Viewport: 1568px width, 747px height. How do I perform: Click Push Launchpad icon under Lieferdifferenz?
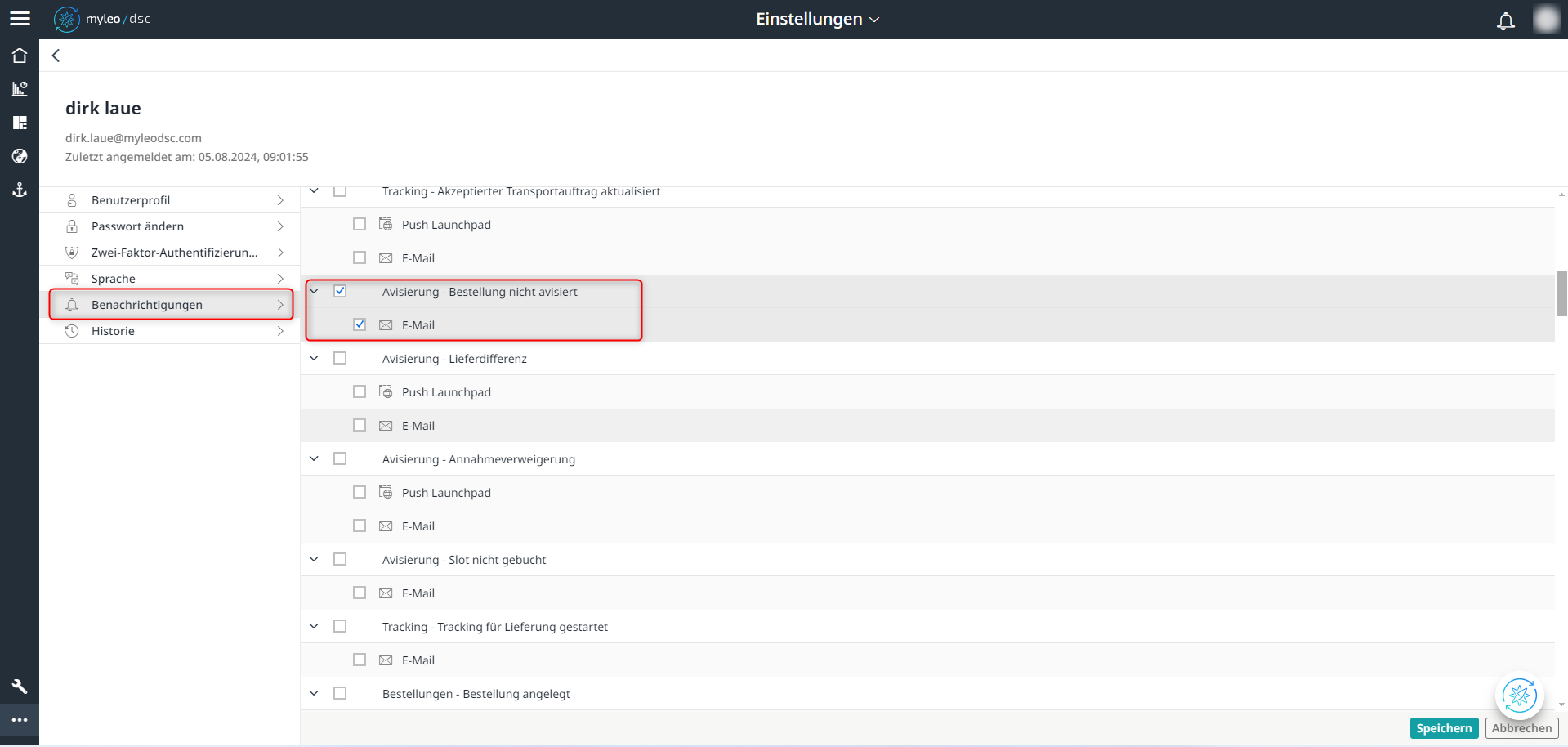point(386,391)
